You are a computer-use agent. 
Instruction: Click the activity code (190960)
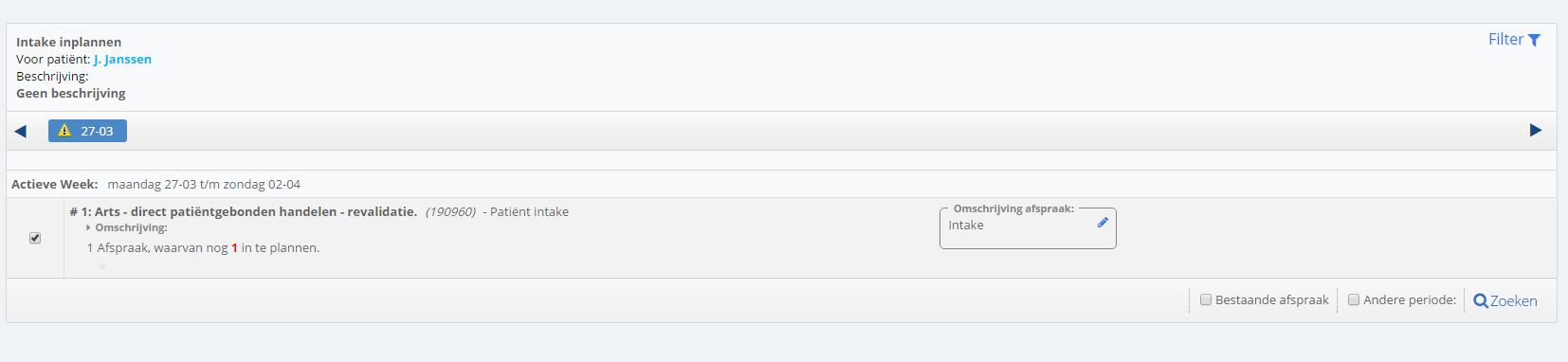450,211
